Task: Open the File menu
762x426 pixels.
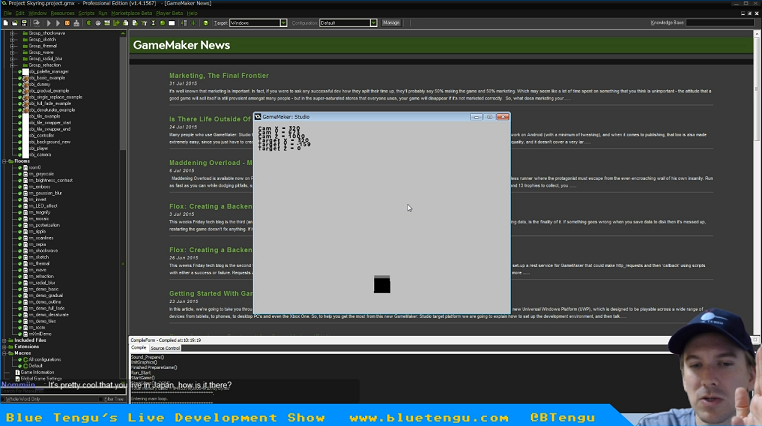Action: [8, 13]
